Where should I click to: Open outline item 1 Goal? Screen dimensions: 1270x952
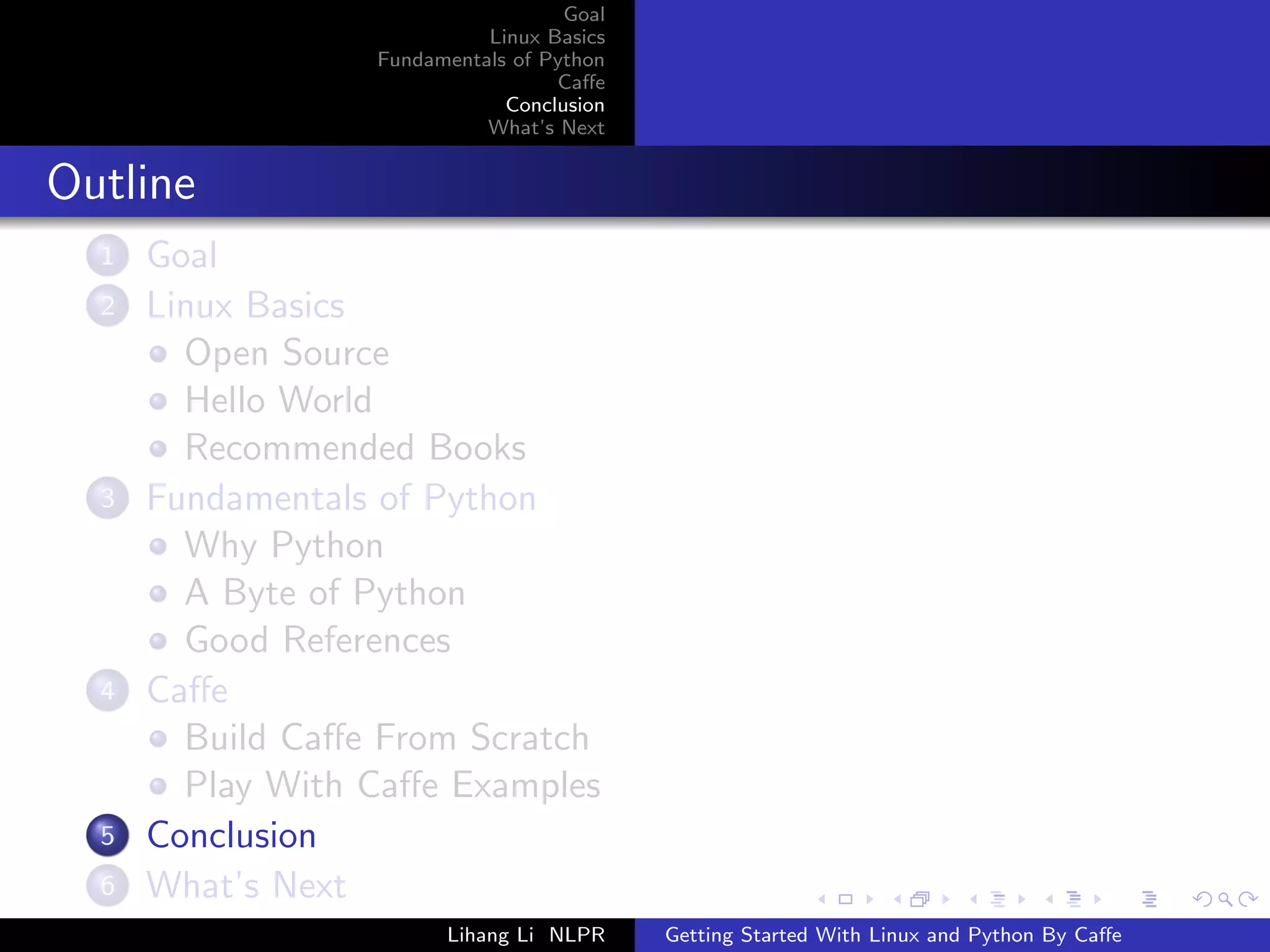pos(182,255)
